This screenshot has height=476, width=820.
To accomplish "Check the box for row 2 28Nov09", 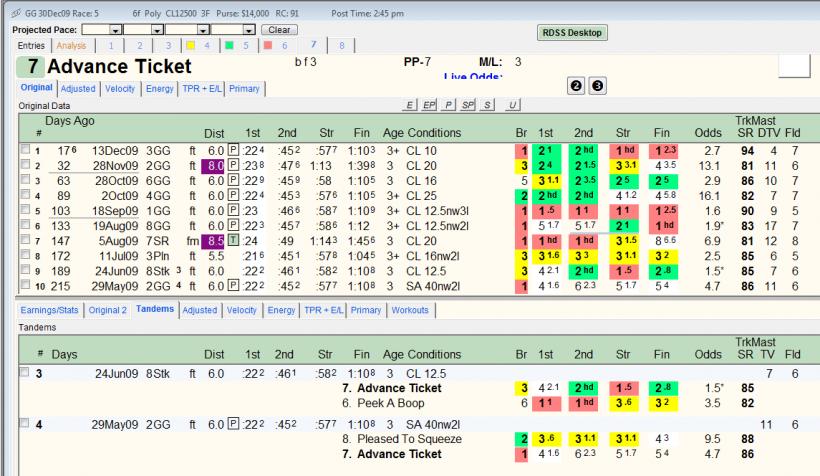I will tap(25, 165).
